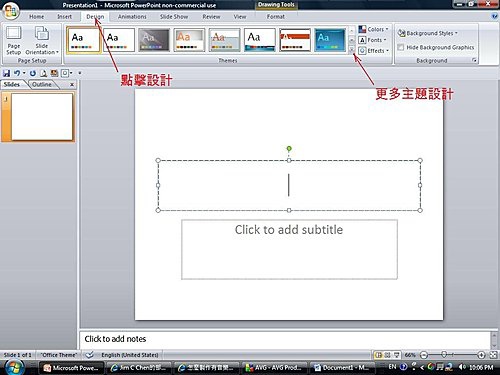
Task: Apply the light blue strikethrough Aa theme
Action: [224, 40]
